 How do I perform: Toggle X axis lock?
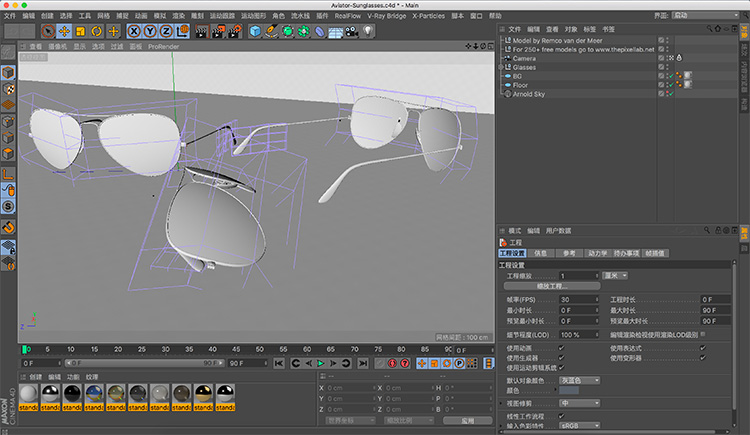(134, 32)
